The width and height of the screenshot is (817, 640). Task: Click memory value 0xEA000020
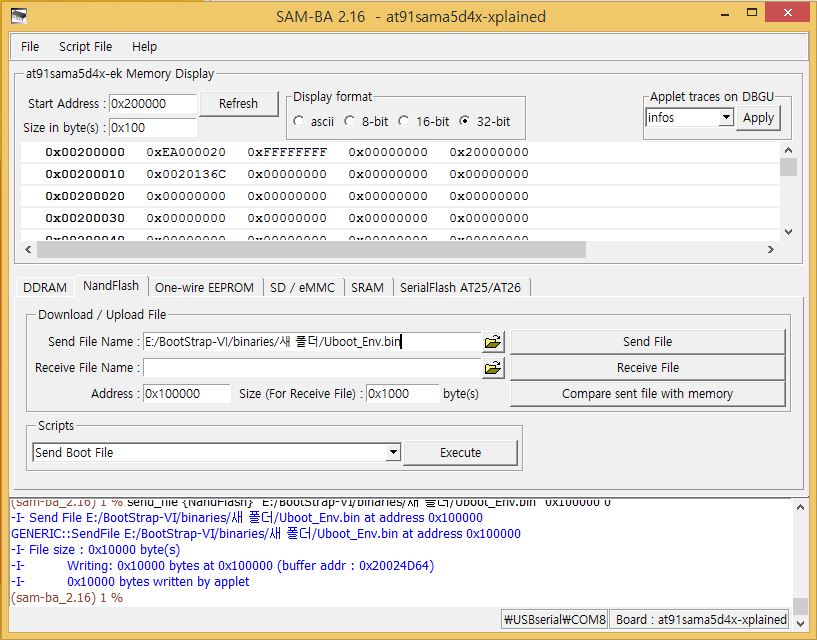pos(186,152)
